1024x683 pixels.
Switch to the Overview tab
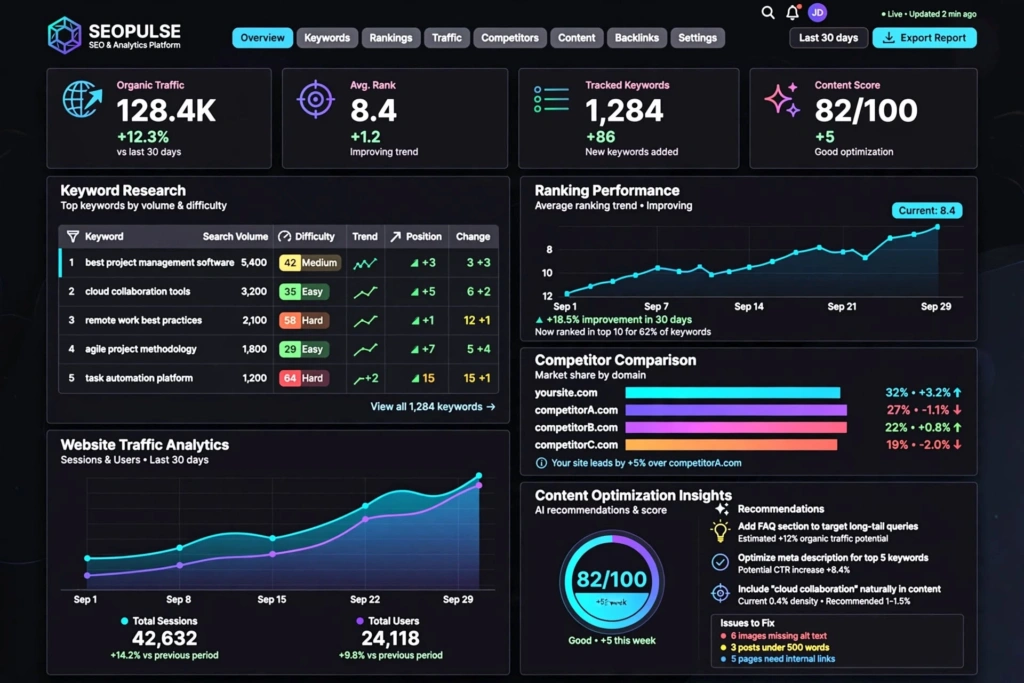262,38
